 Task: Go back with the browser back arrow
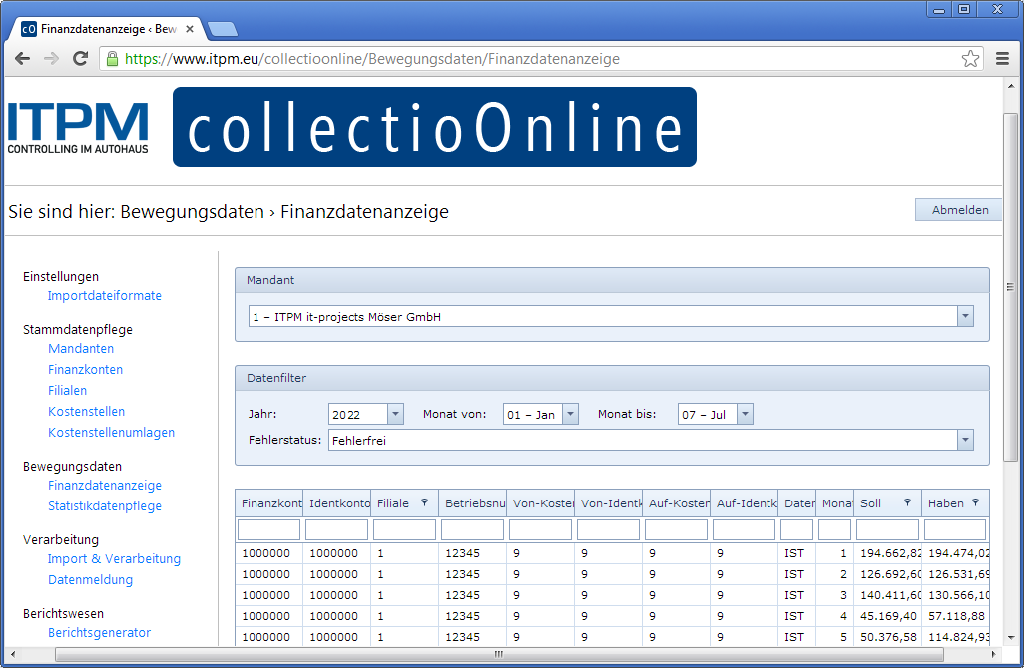pos(22,59)
